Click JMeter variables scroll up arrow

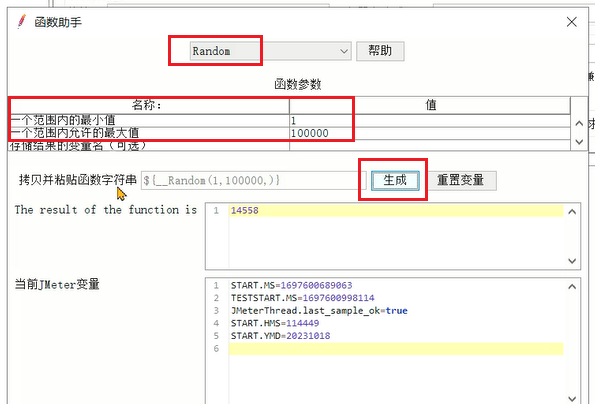coord(572,287)
